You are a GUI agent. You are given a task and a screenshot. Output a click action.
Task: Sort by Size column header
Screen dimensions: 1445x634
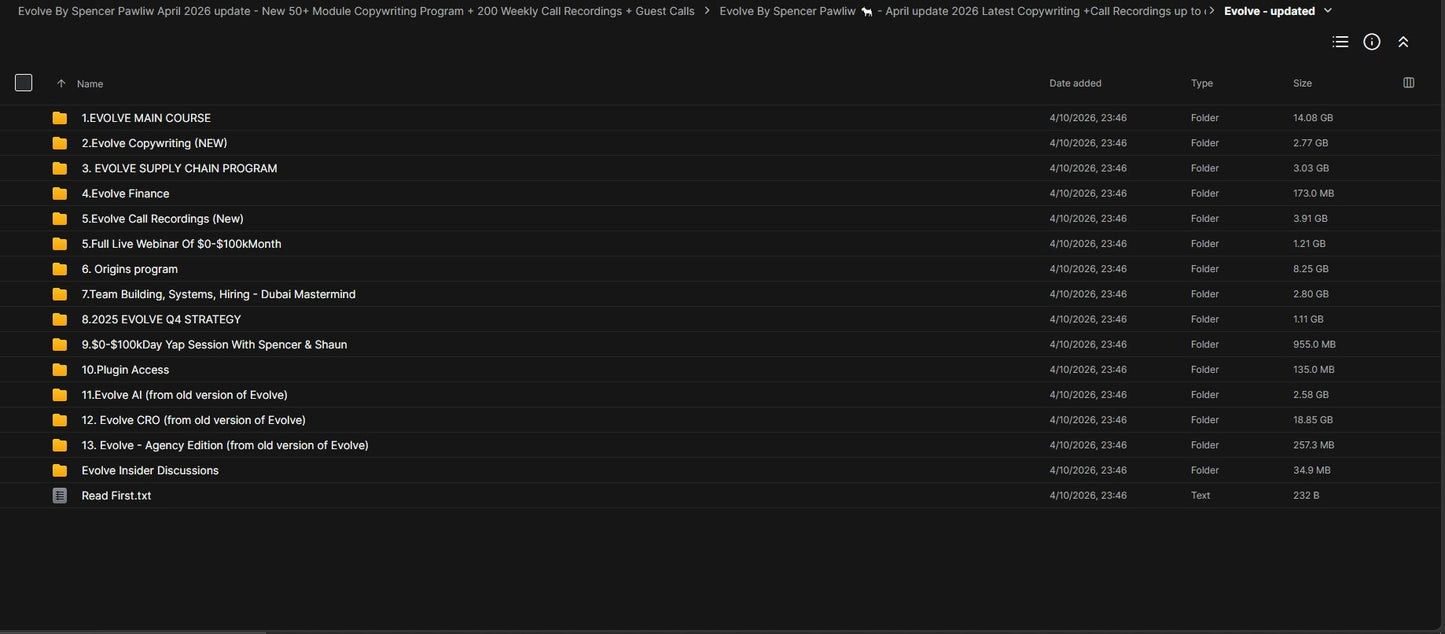pos(1302,83)
